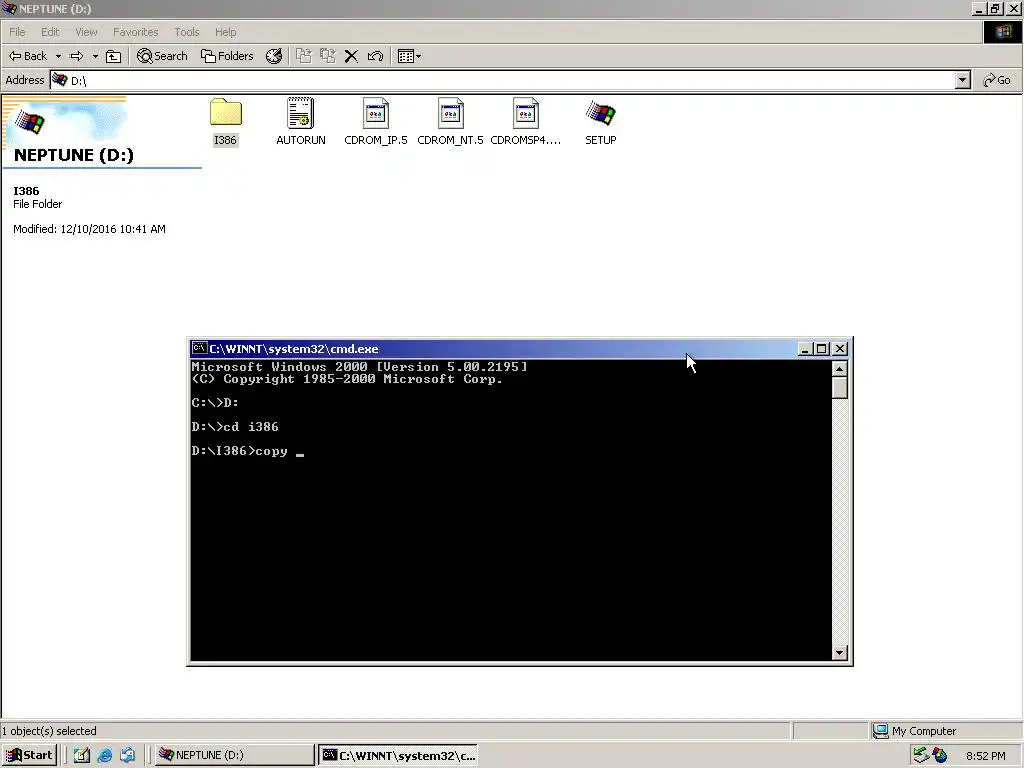This screenshot has width=1024, height=768.
Task: Click the Start button
Action: point(29,755)
